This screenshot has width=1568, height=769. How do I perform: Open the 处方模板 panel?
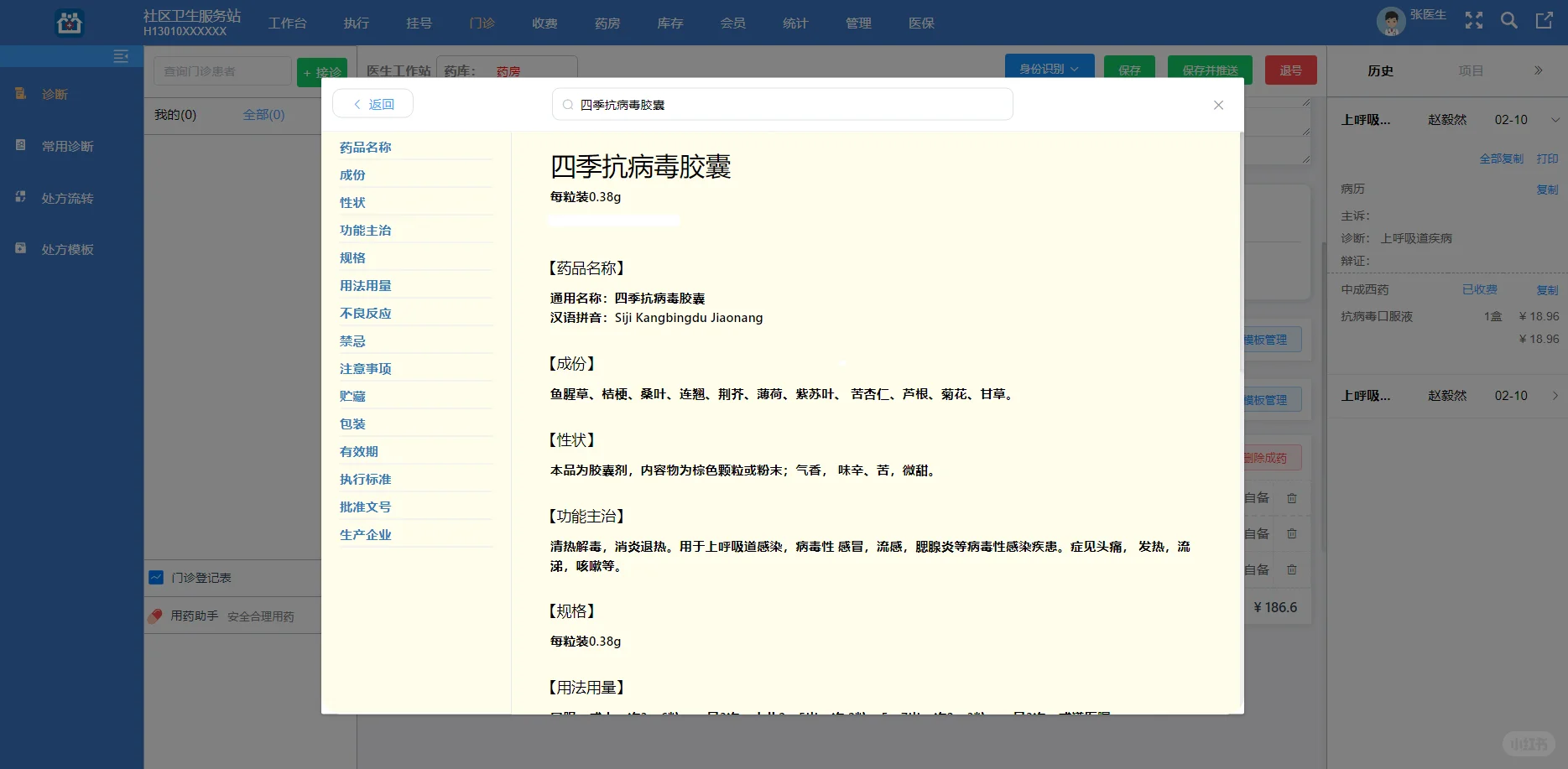pyautogui.click(x=20, y=249)
